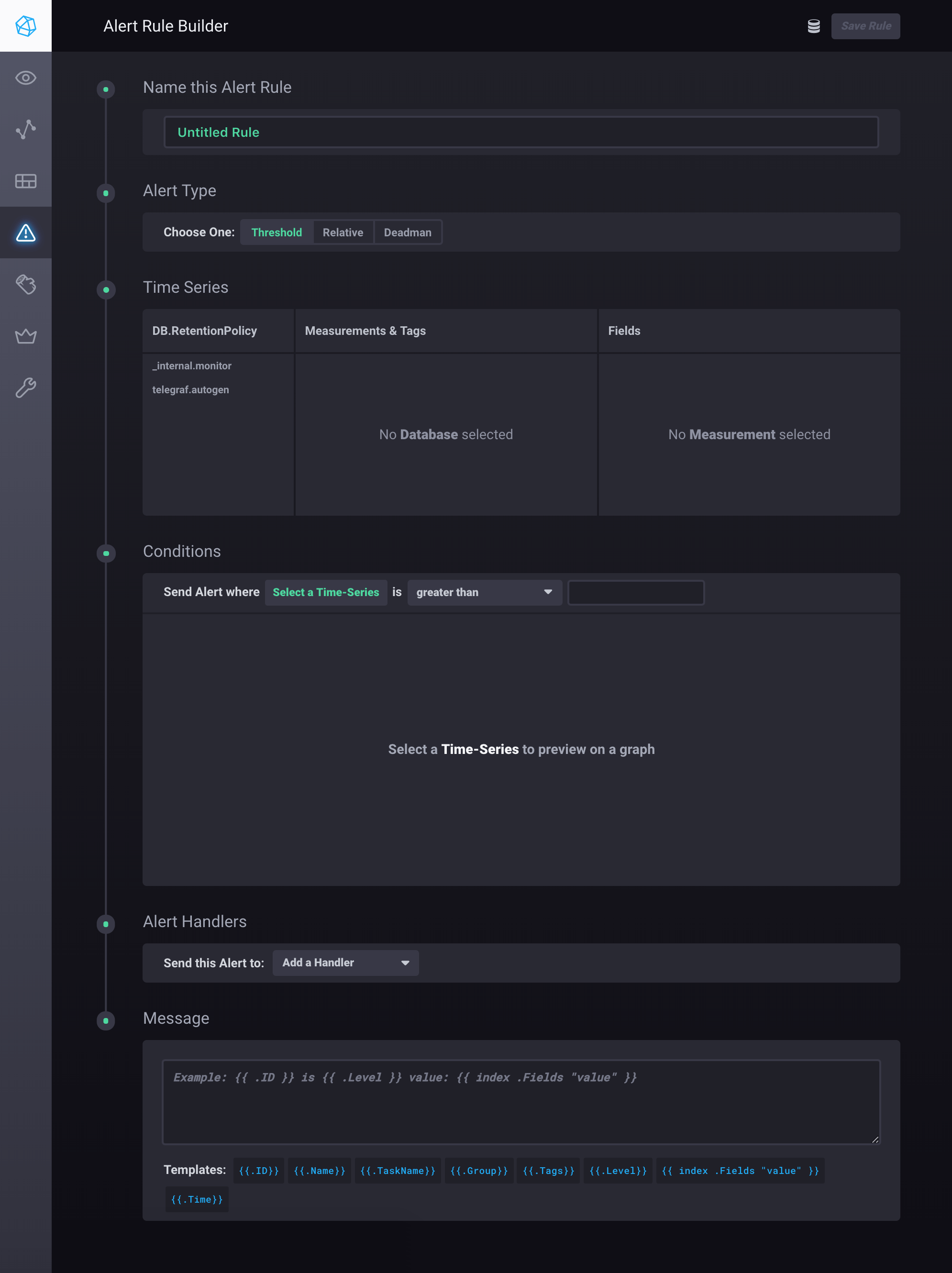This screenshot has height=1273, width=952.
Task: Expand the Add a Handler dropdown
Action: click(x=345, y=963)
